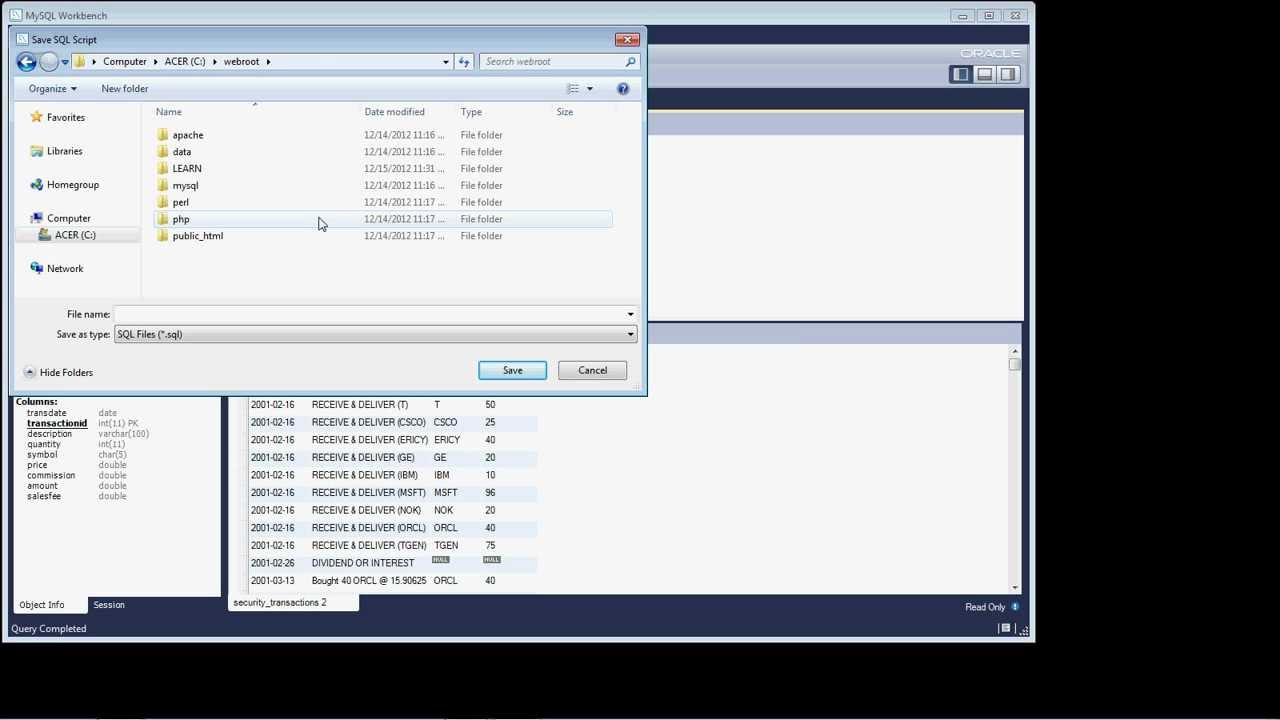Open recent locations dropdown beside Forward arrow
The width and height of the screenshot is (1280, 720).
coord(65,62)
